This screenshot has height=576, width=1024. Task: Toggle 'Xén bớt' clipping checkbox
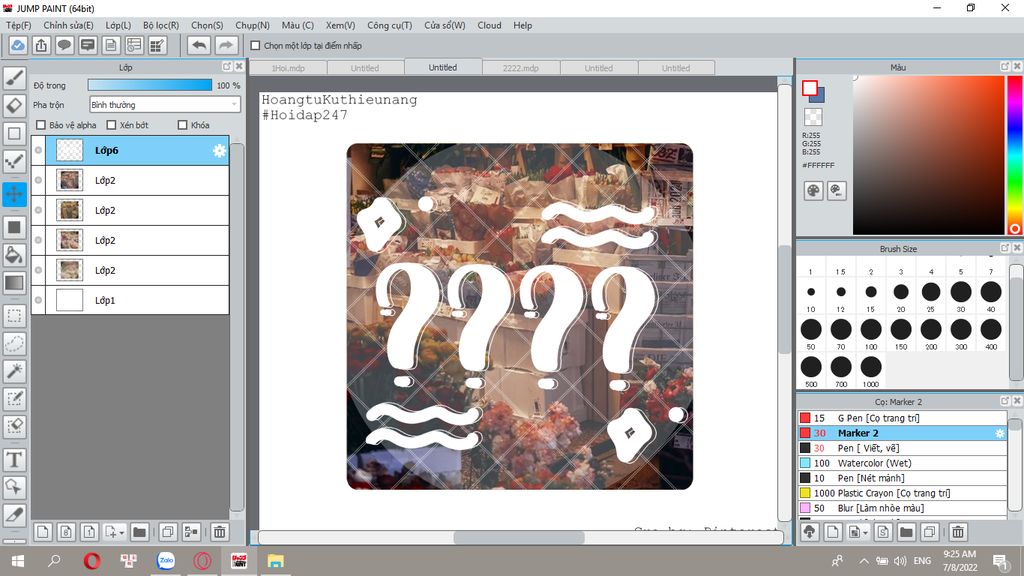[x=111, y=125]
